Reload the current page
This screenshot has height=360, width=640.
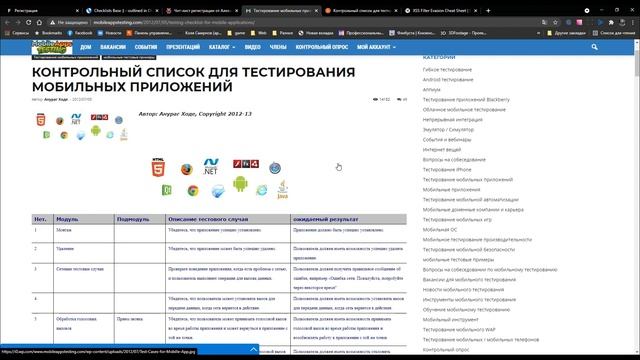click(29, 22)
